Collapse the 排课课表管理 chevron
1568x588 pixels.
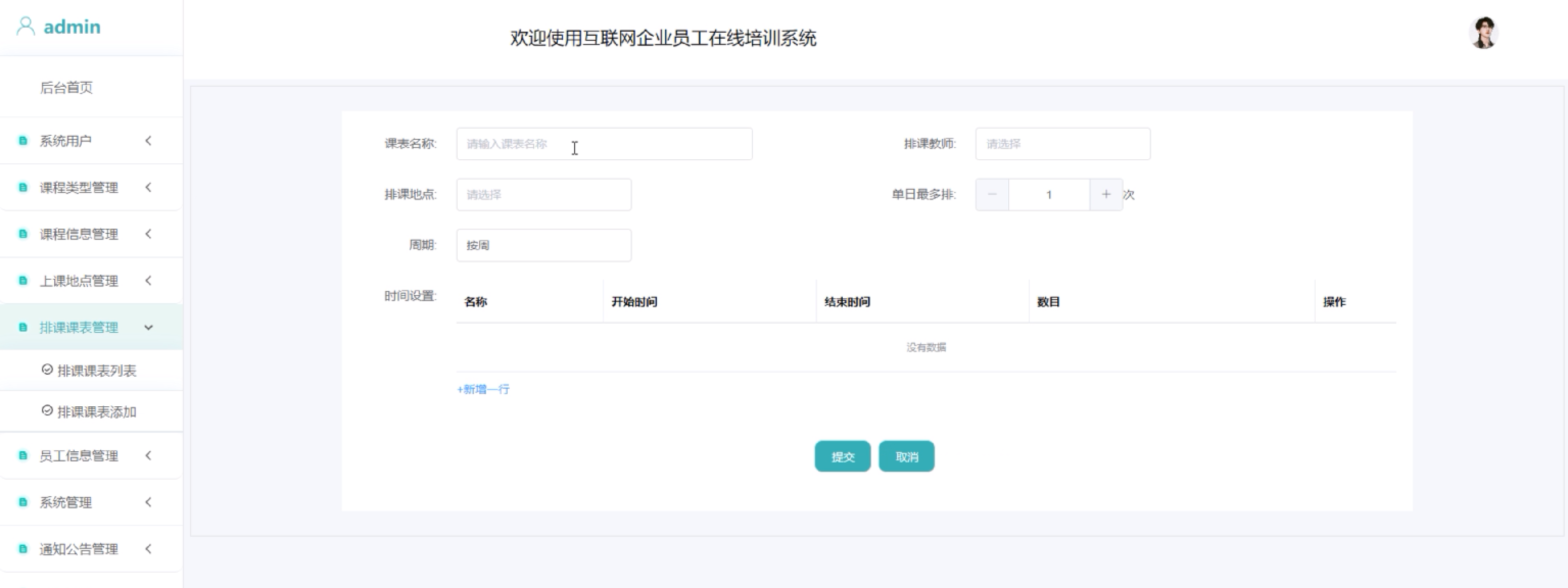pyautogui.click(x=149, y=327)
